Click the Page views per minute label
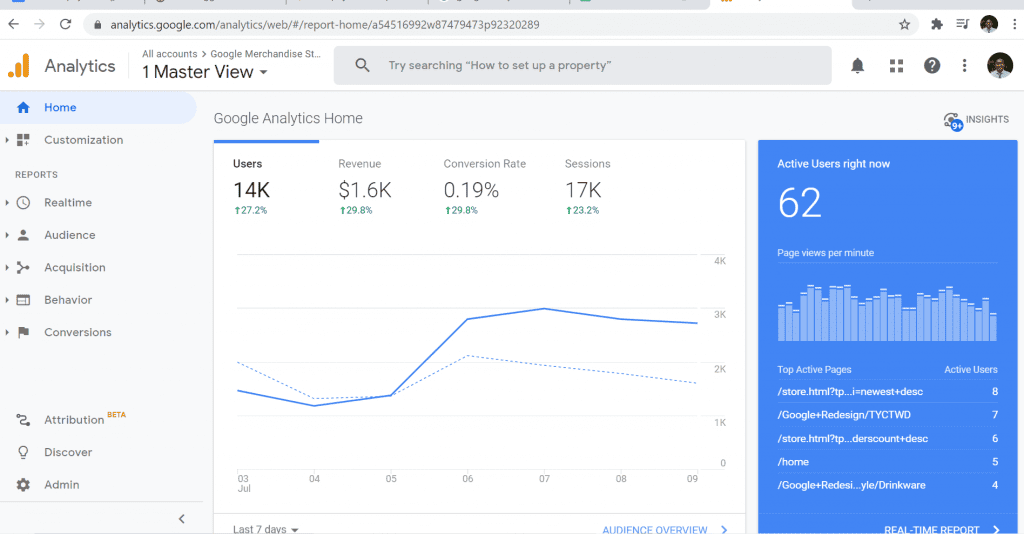 coord(825,253)
